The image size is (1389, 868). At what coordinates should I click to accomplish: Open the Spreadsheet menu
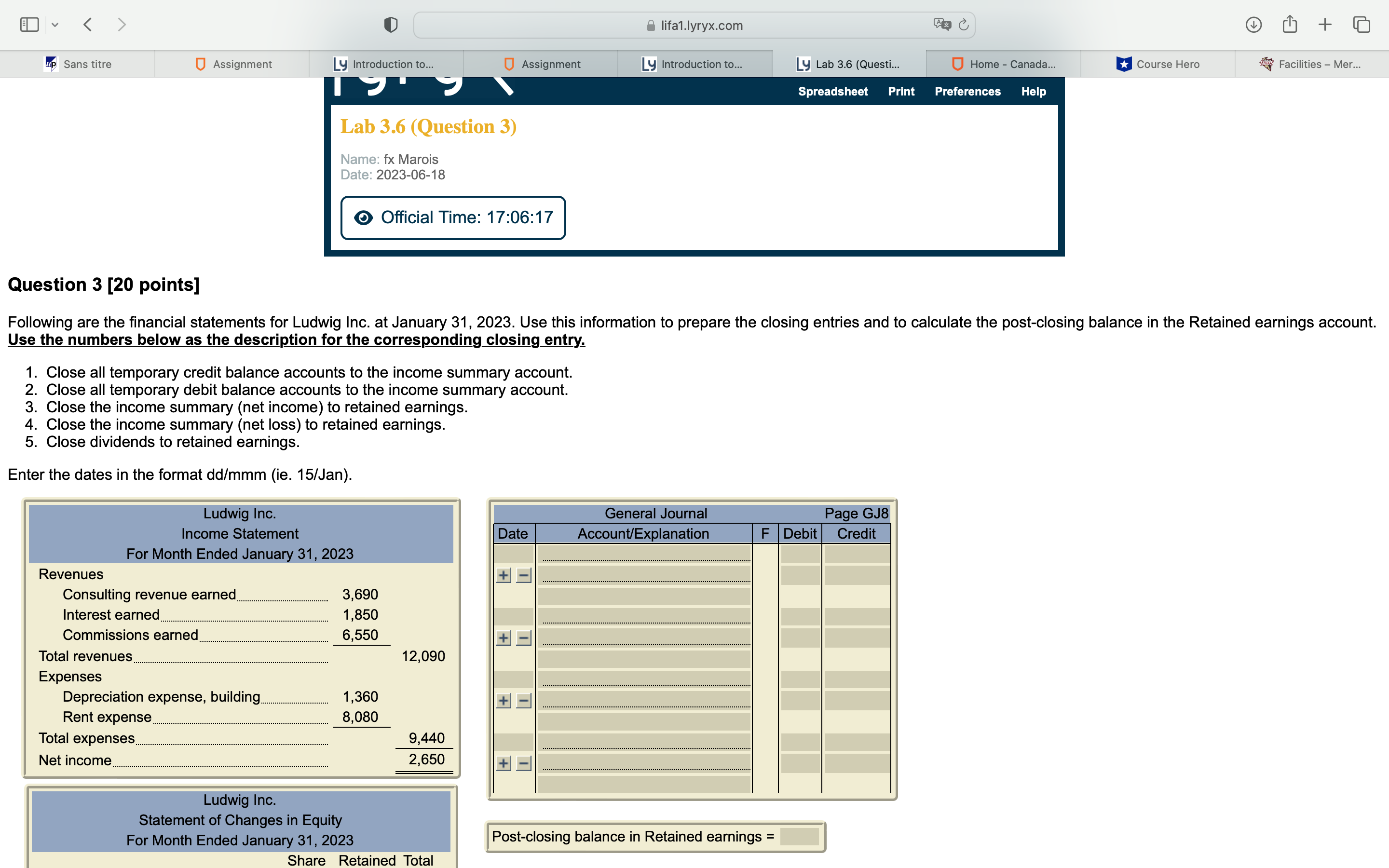[833, 91]
